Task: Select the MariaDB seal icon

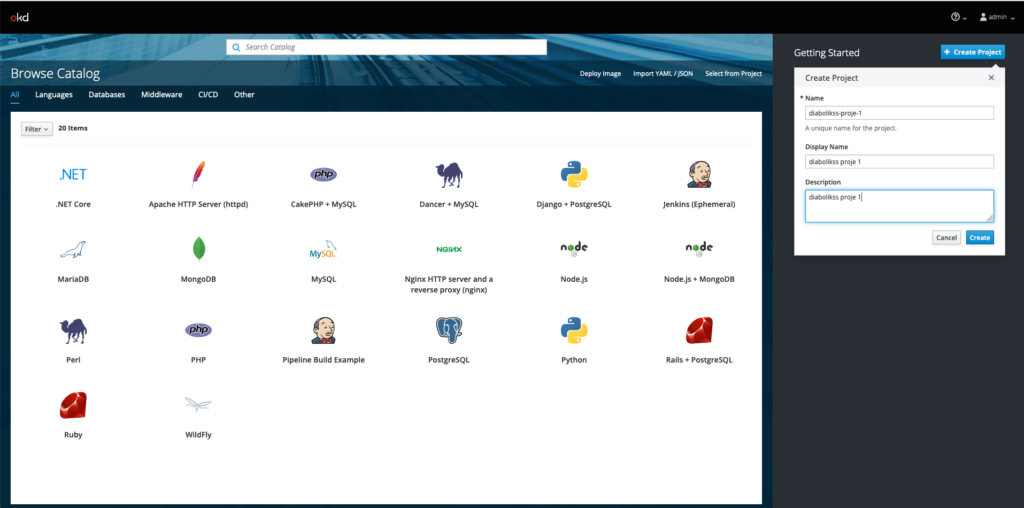Action: tap(73, 249)
